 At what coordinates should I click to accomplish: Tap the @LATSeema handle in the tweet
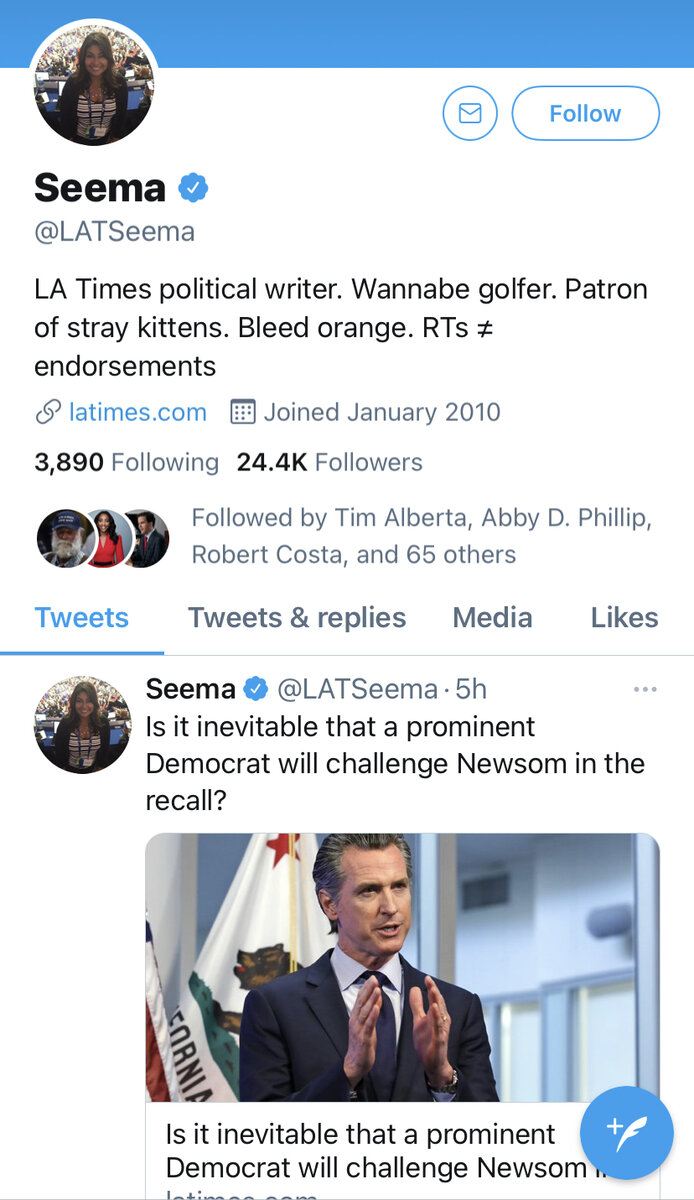(x=357, y=689)
